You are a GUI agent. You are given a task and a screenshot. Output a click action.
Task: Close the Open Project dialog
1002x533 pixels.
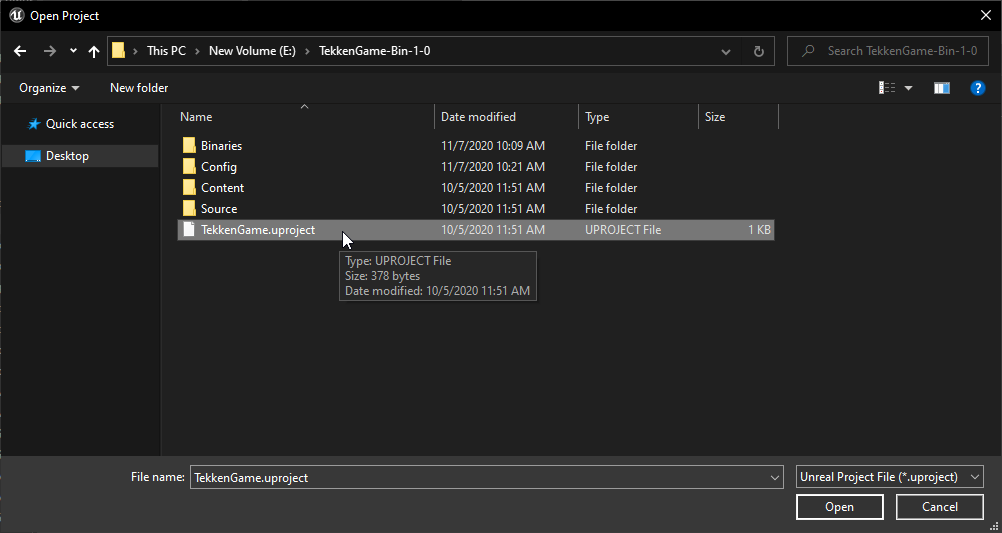coord(986,15)
